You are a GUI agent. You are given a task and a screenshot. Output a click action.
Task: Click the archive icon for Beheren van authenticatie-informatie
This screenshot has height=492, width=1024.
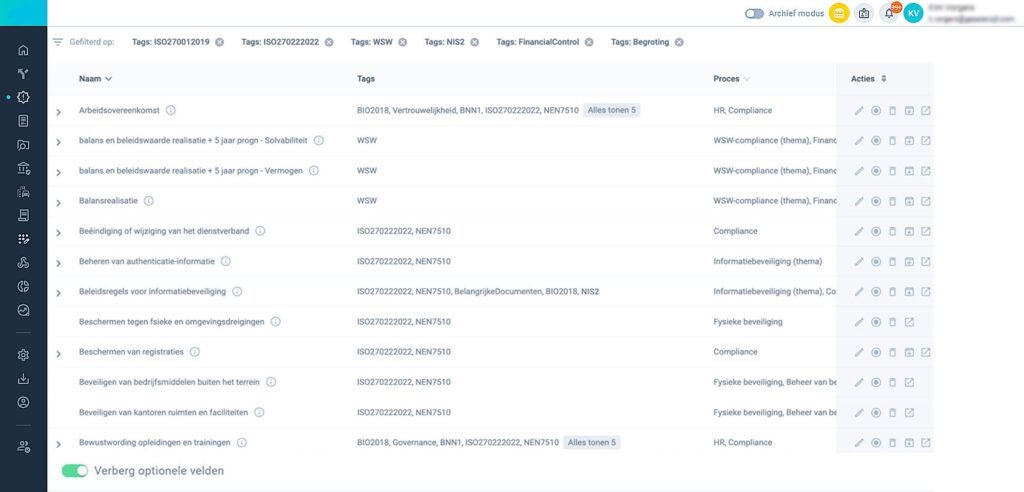909,262
